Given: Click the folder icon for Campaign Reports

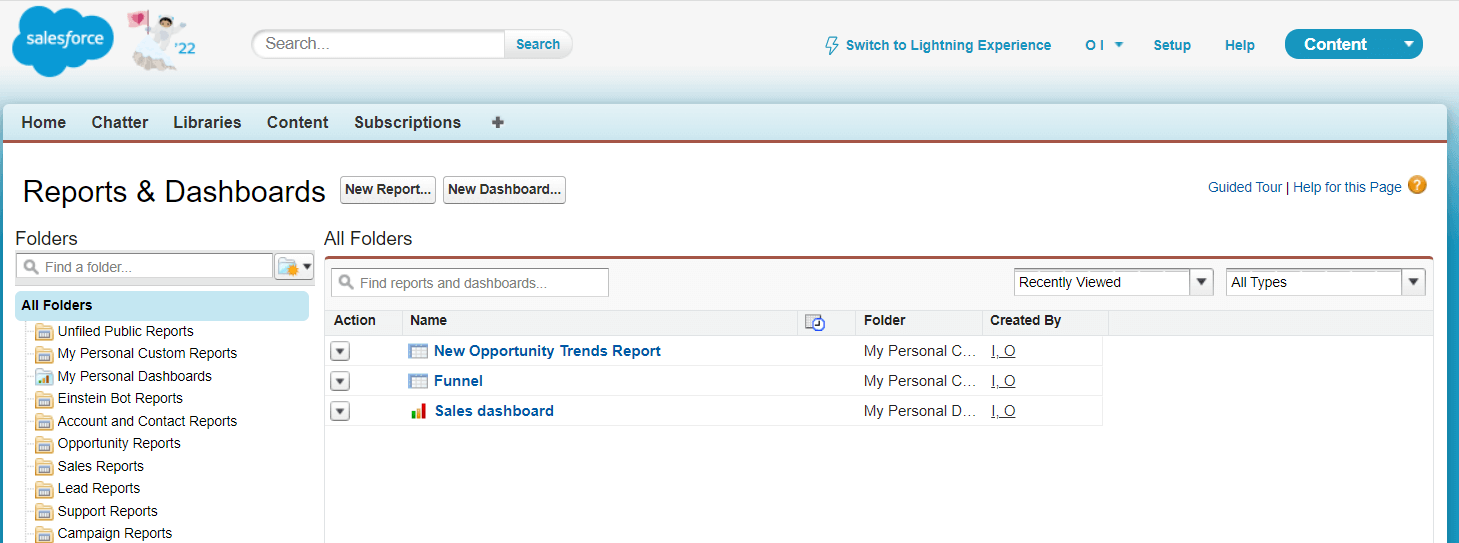Looking at the screenshot, I should coord(44,534).
